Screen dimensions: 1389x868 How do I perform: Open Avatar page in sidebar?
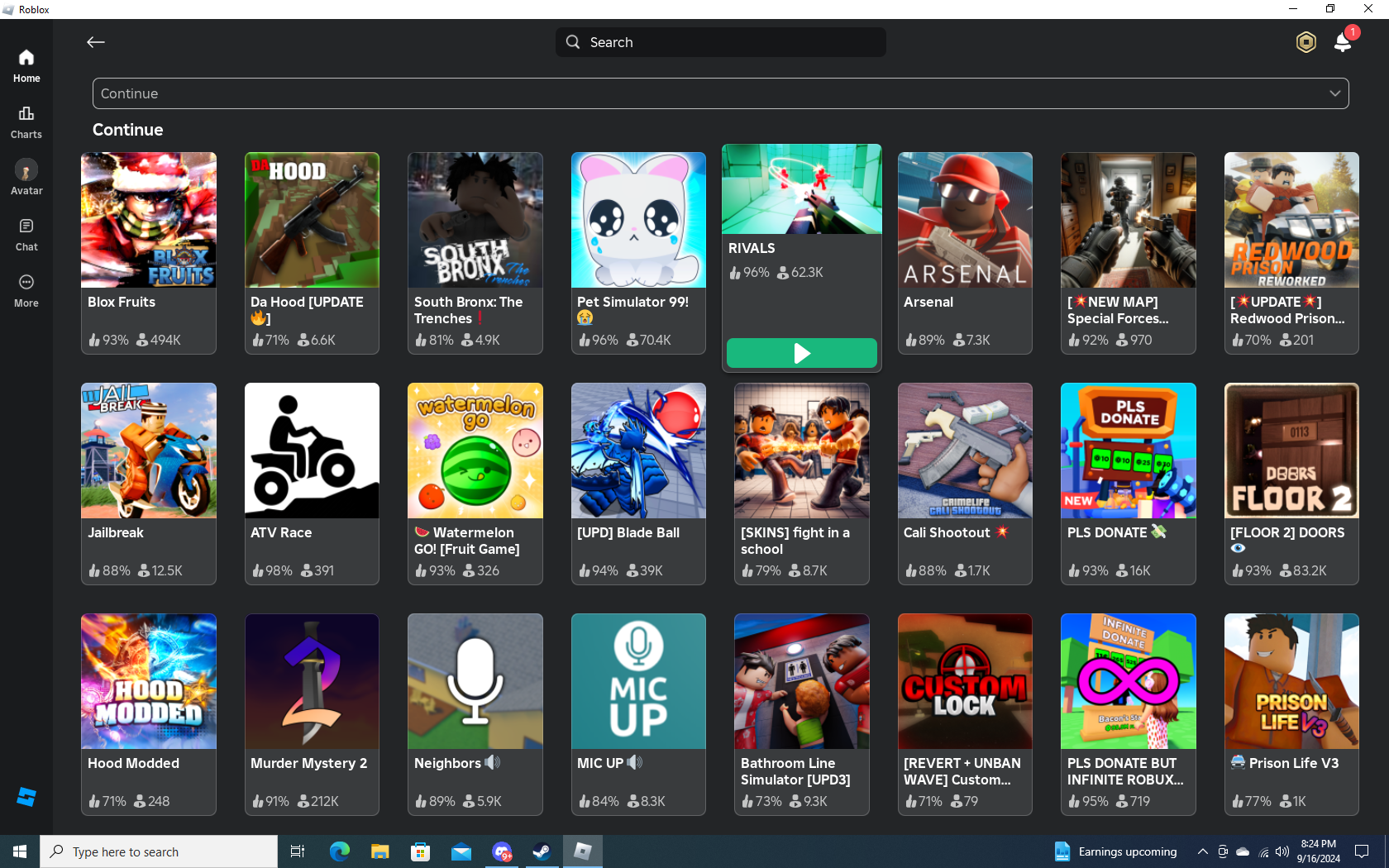[26, 179]
